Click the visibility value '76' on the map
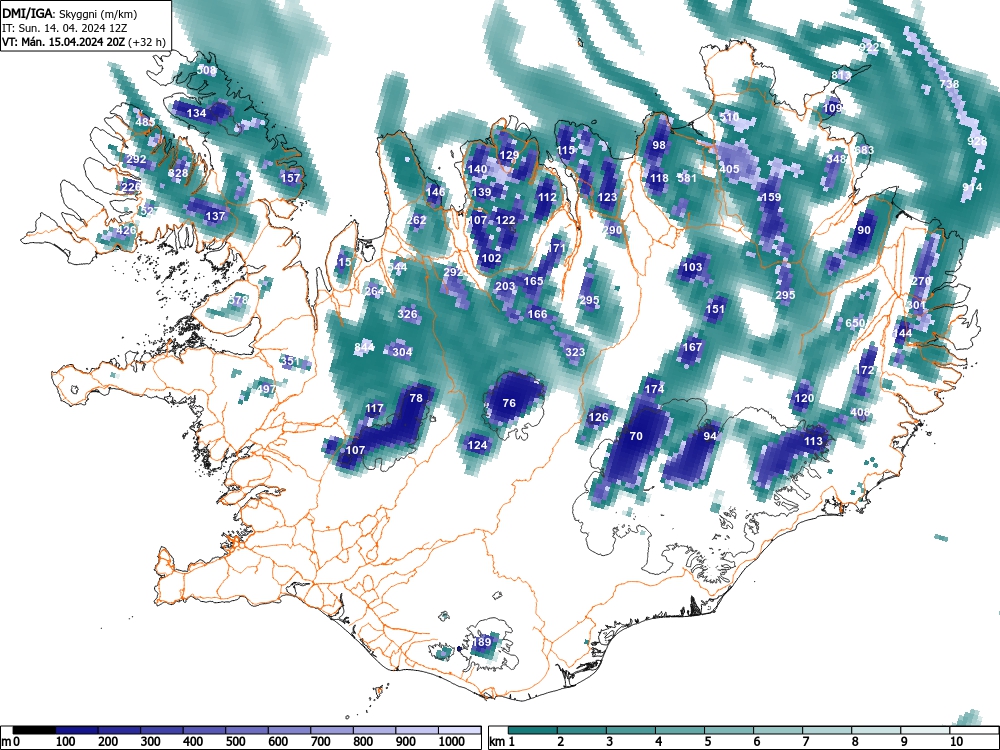The image size is (1000, 750). tap(509, 403)
